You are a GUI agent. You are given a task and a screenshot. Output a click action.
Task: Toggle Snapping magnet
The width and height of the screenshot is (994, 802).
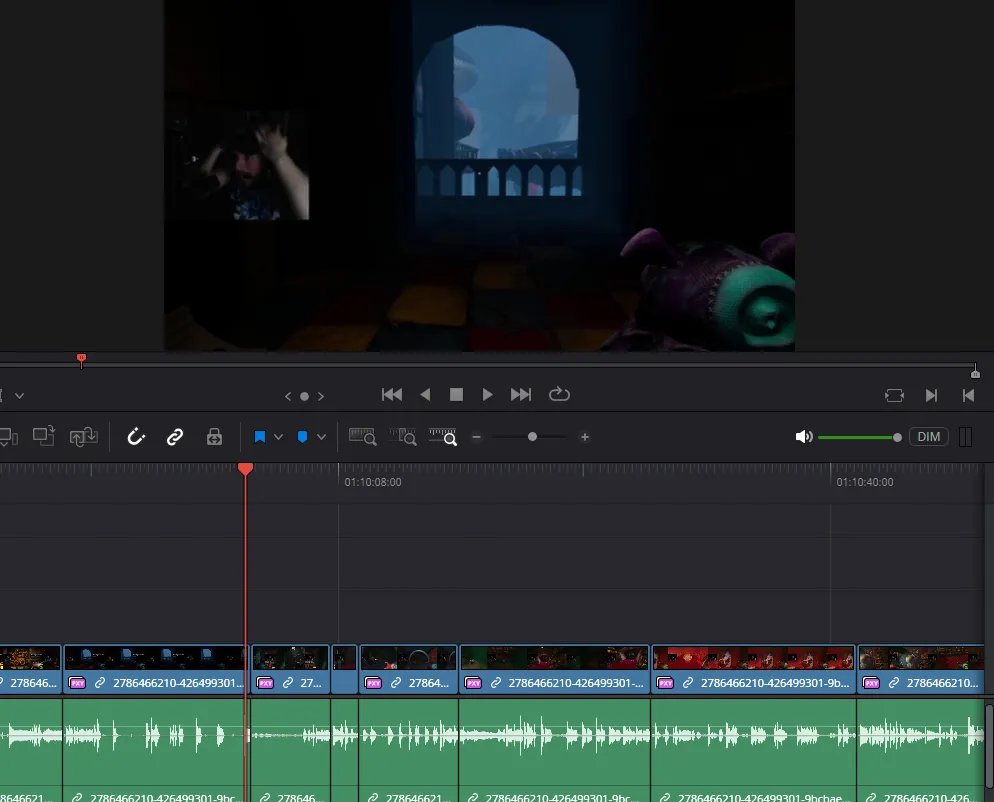(x=136, y=437)
